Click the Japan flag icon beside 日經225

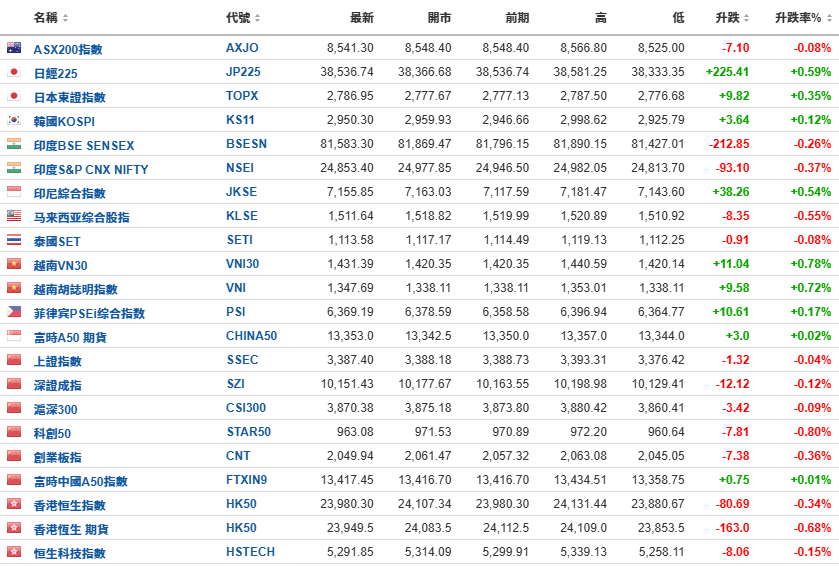pos(14,72)
